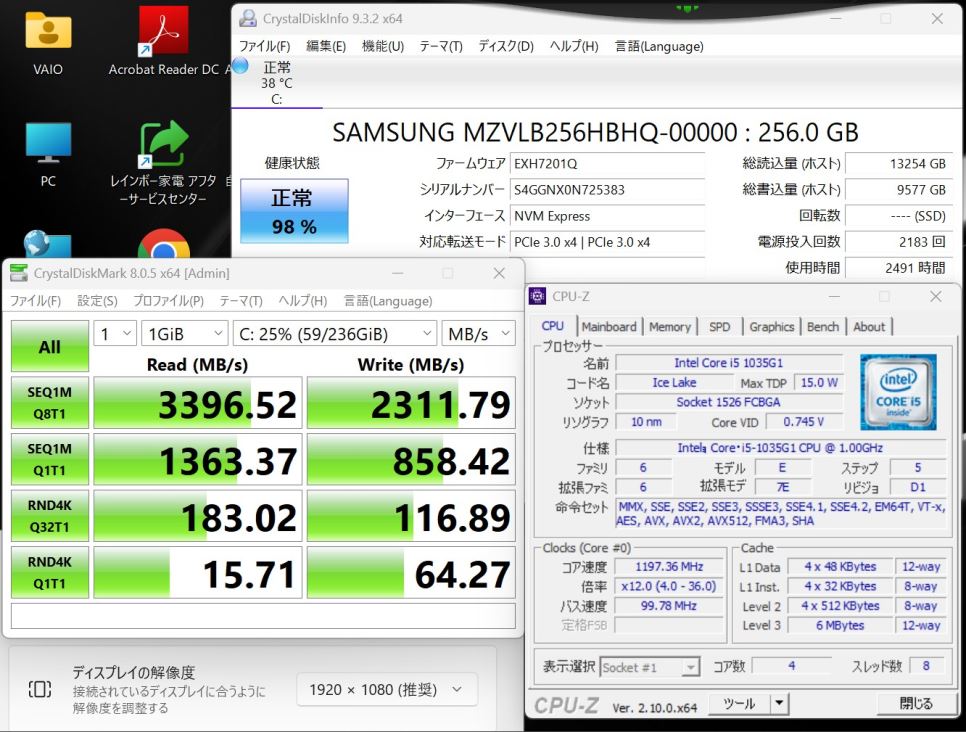Open テーマ(T) menu in CrystalDiskInfo
966x732 pixels.
pyautogui.click(x=441, y=46)
